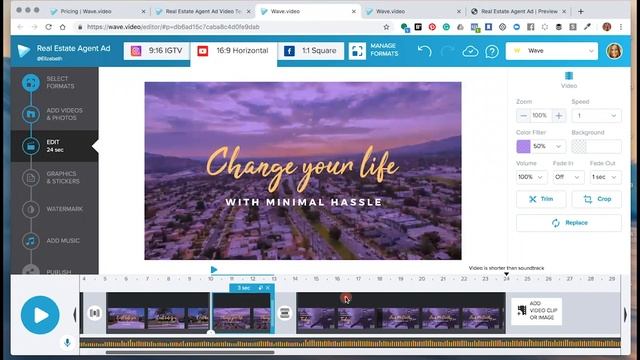The image size is (640, 360).
Task: Click the Video panel icon at right
Action: click(569, 76)
